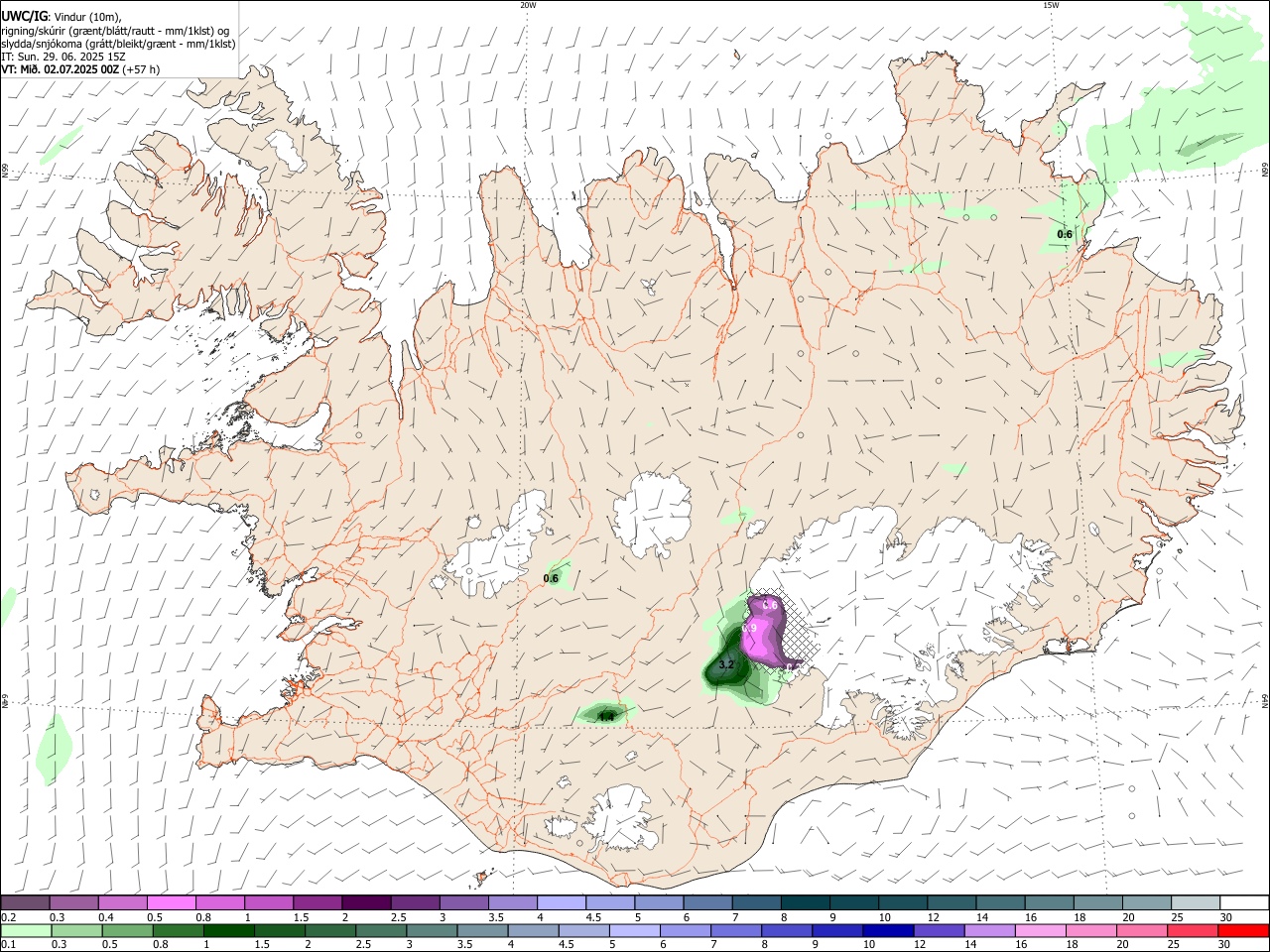Viewport: 1270px width, 952px height.
Task: Select the gray-blue swatch at 3.5 in lower legend
Action: coord(482,931)
